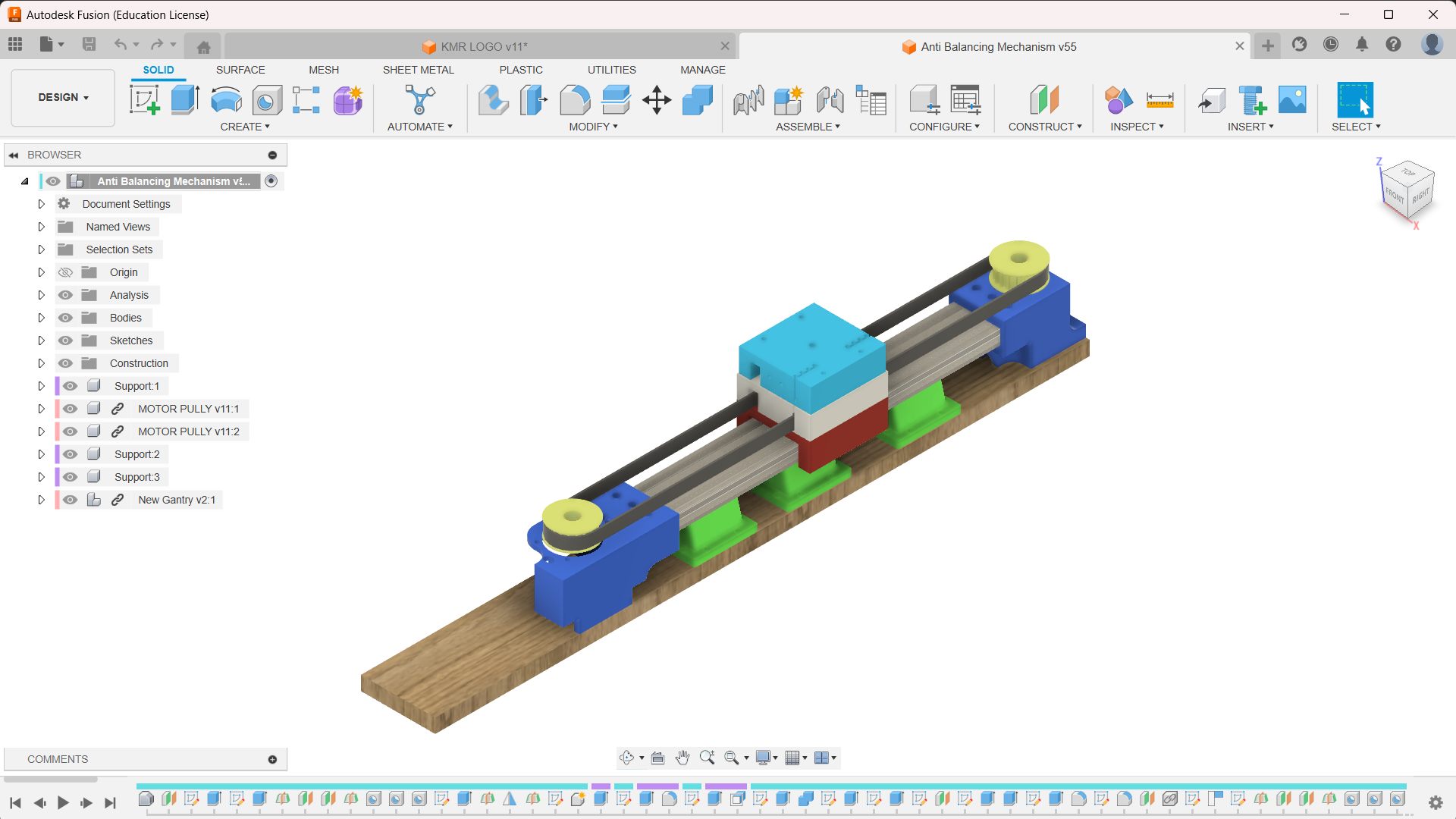The height and width of the screenshot is (819, 1456).
Task: Open the CONSTRUCT menu
Action: (1044, 127)
